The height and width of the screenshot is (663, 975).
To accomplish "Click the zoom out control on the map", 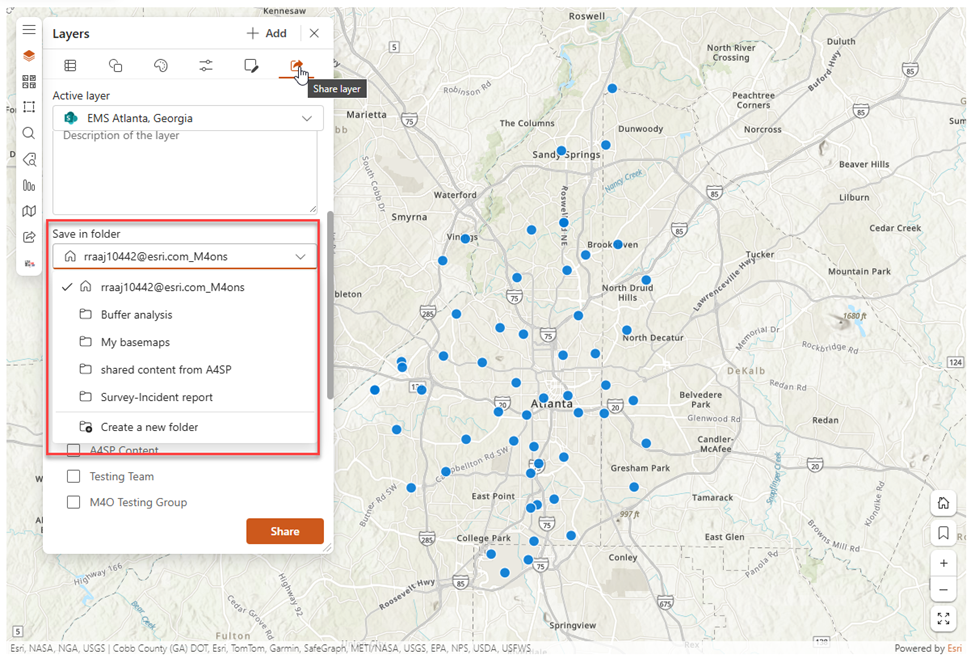I will (x=943, y=589).
